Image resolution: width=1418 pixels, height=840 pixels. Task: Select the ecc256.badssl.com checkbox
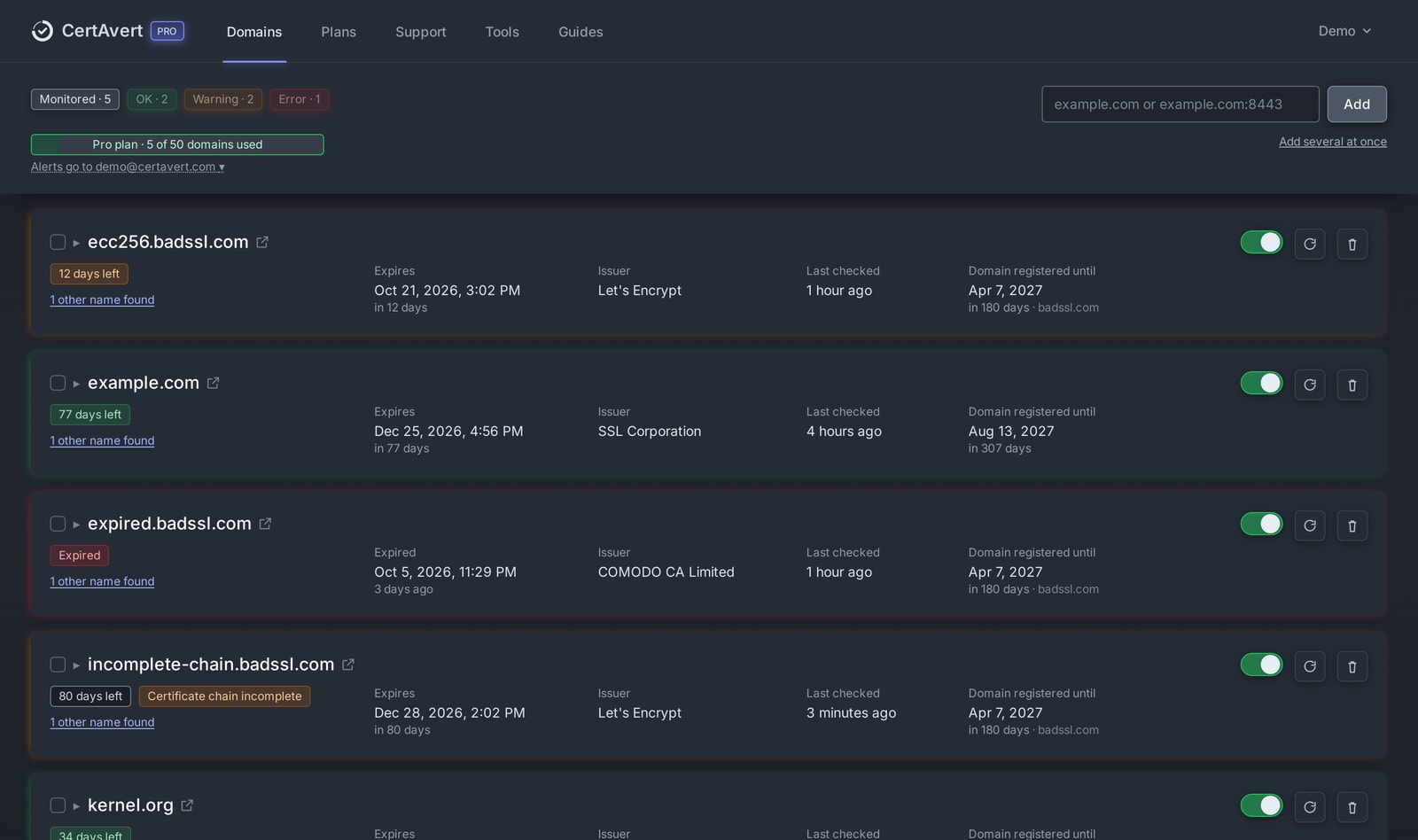[x=58, y=242]
